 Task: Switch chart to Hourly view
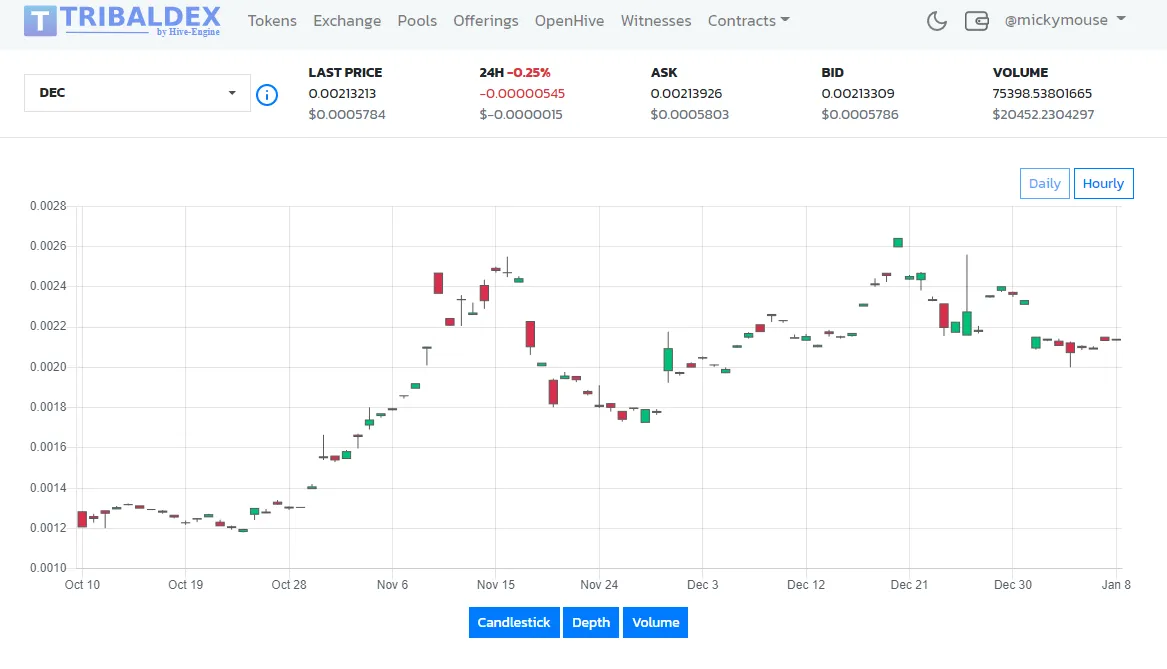tap(1103, 184)
